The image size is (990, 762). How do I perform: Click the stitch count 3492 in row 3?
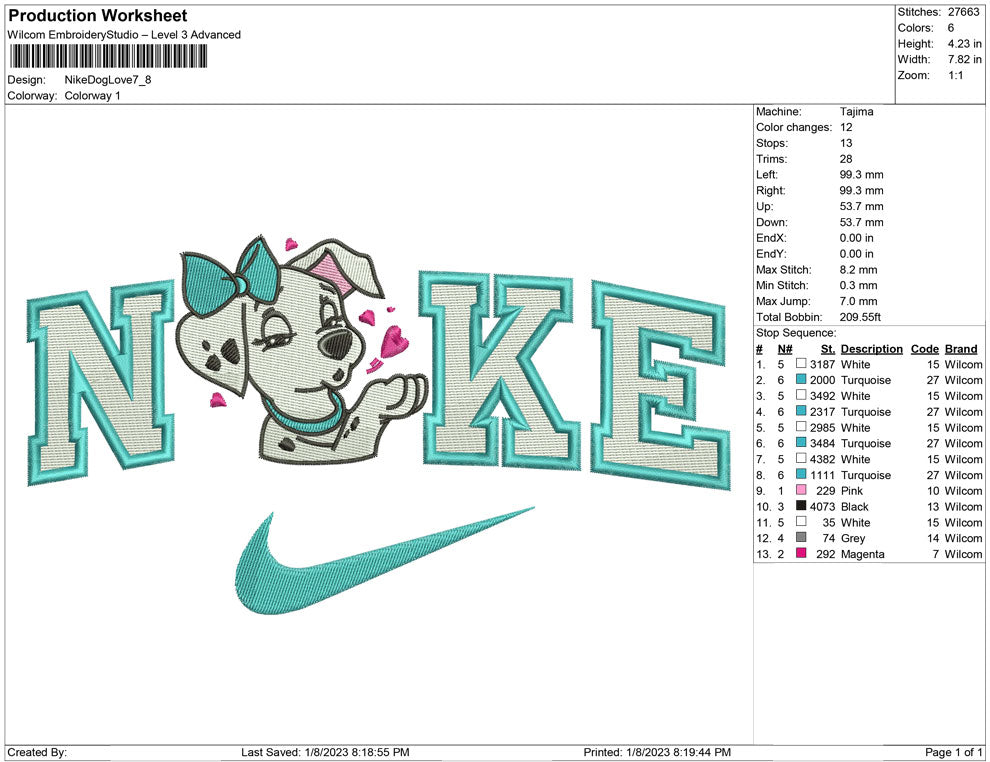(822, 395)
